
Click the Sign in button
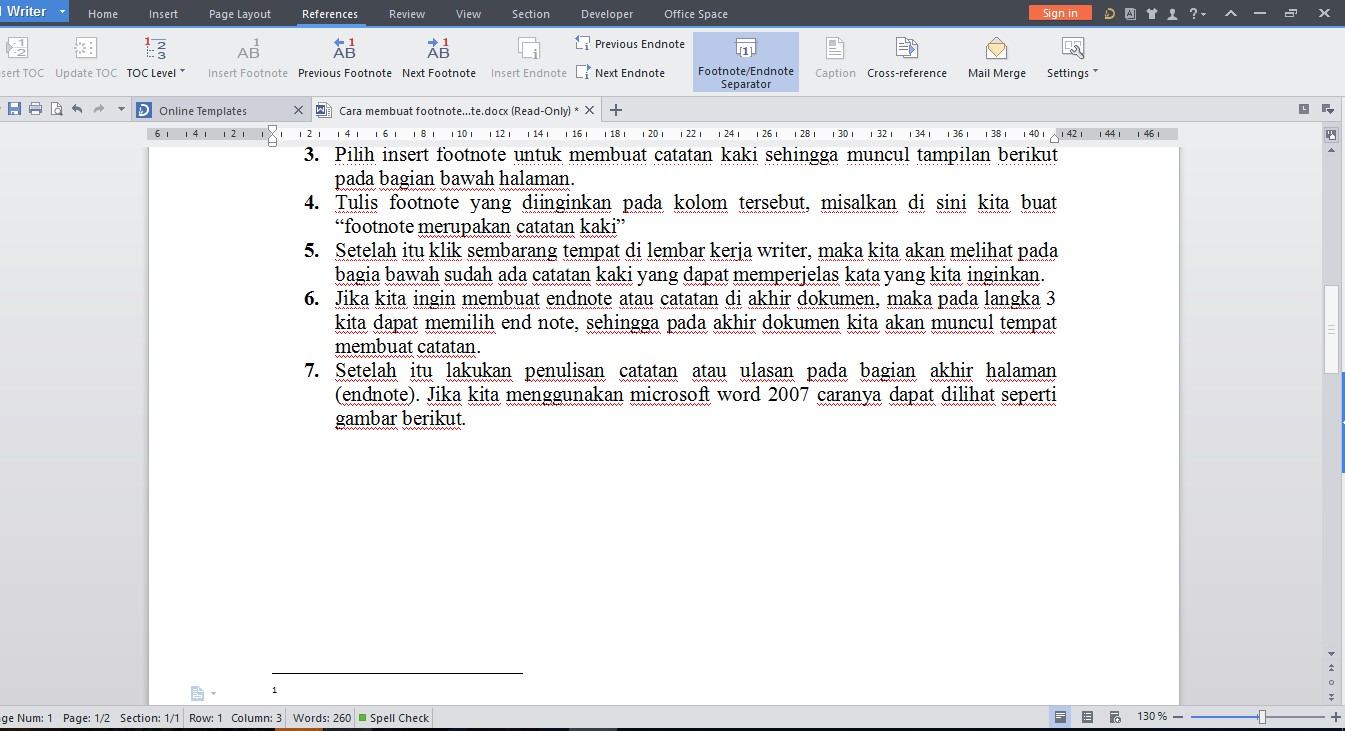tap(1060, 12)
